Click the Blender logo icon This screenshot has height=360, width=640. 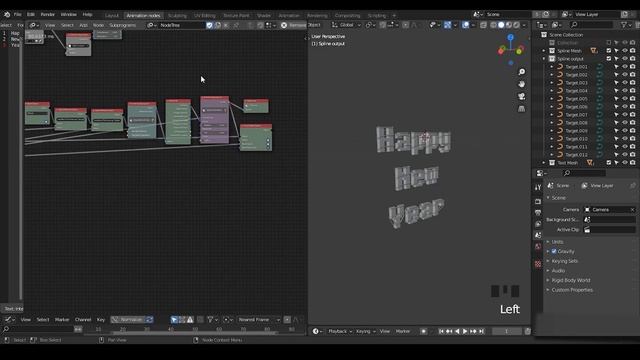point(7,14)
